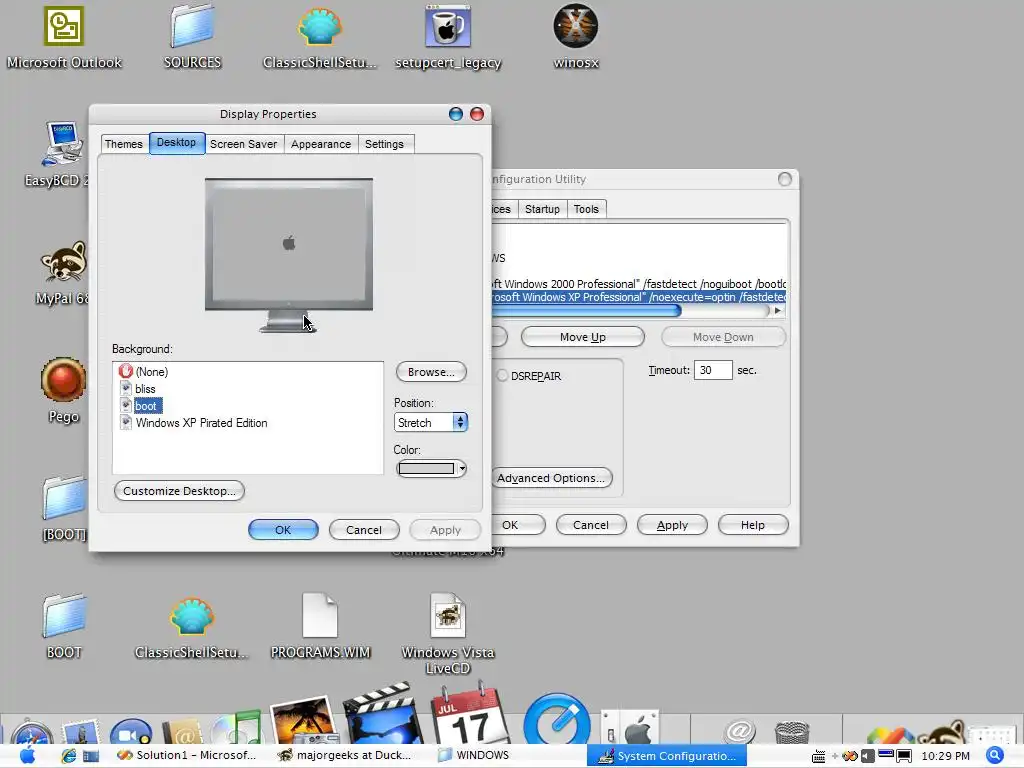Screen dimensions: 1024x768
Task: Select the Desktop tab
Action: [x=176, y=142]
